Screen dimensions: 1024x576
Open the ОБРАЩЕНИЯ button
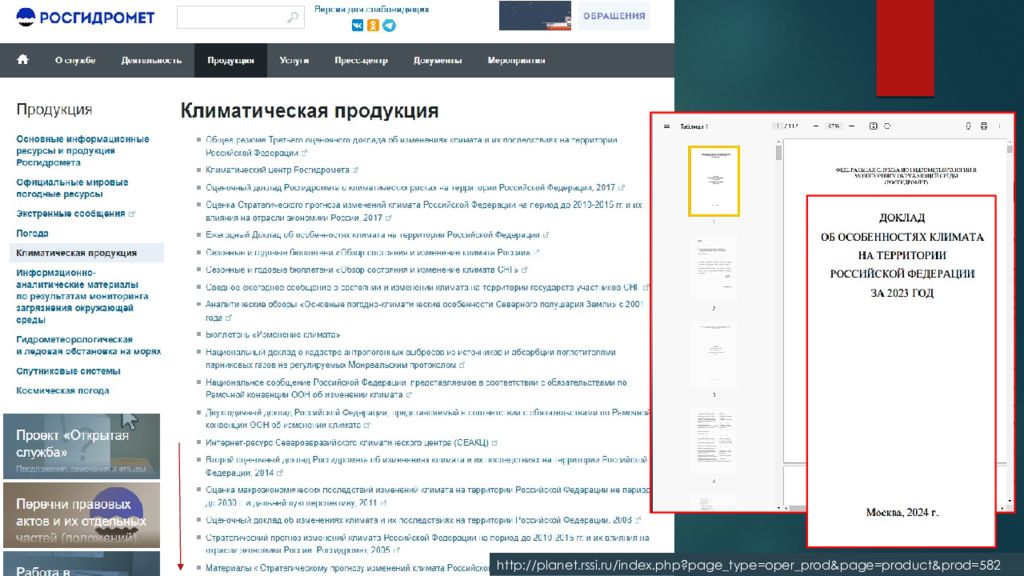(614, 16)
